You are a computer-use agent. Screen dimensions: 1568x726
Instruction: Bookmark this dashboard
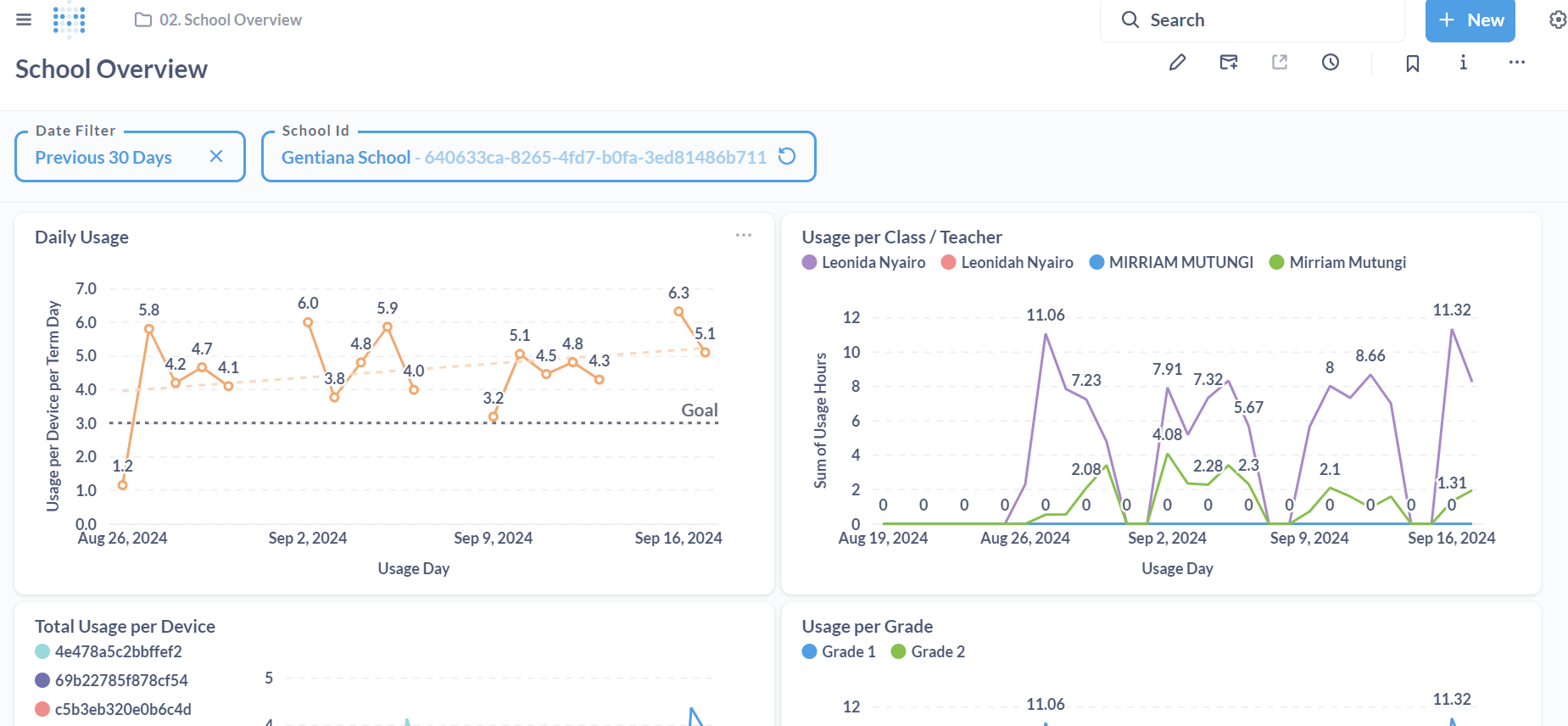pos(1413,63)
